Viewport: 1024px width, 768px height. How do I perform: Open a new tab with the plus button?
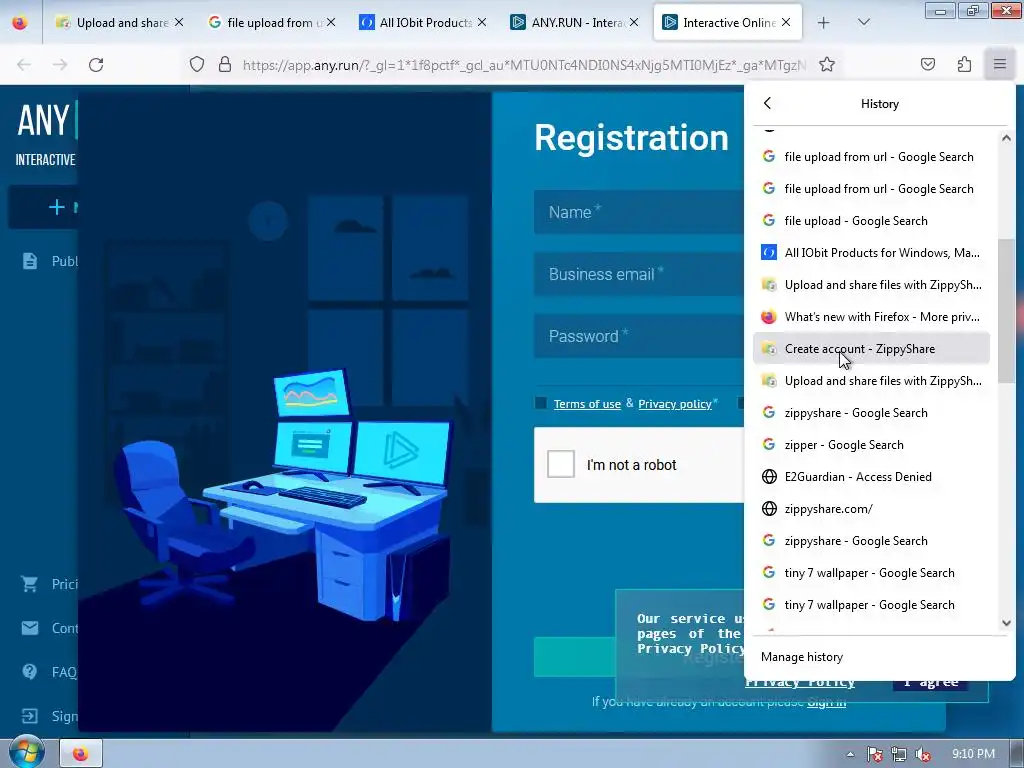(824, 22)
